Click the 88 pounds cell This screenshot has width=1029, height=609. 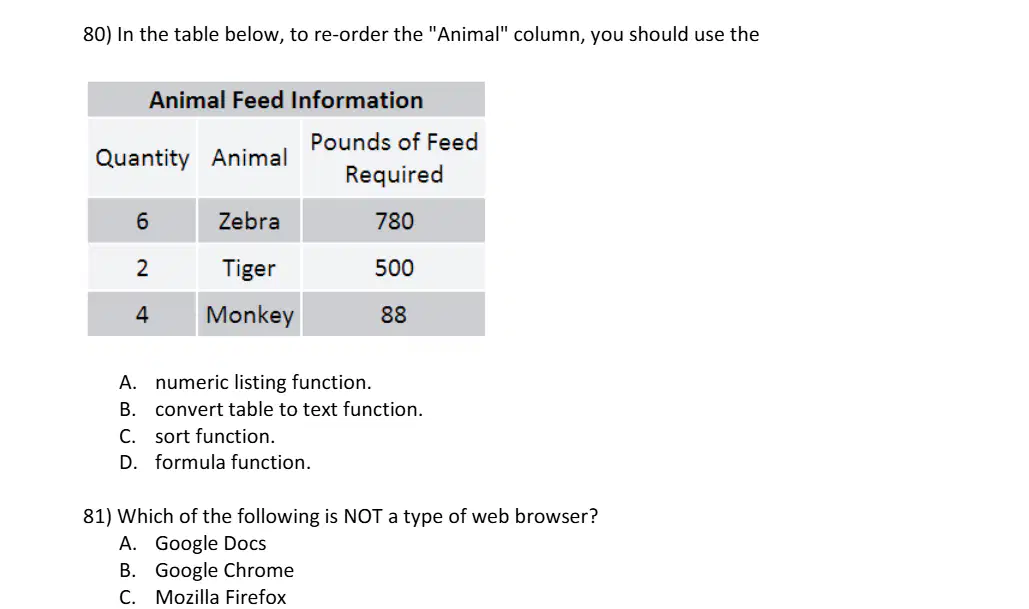click(394, 314)
